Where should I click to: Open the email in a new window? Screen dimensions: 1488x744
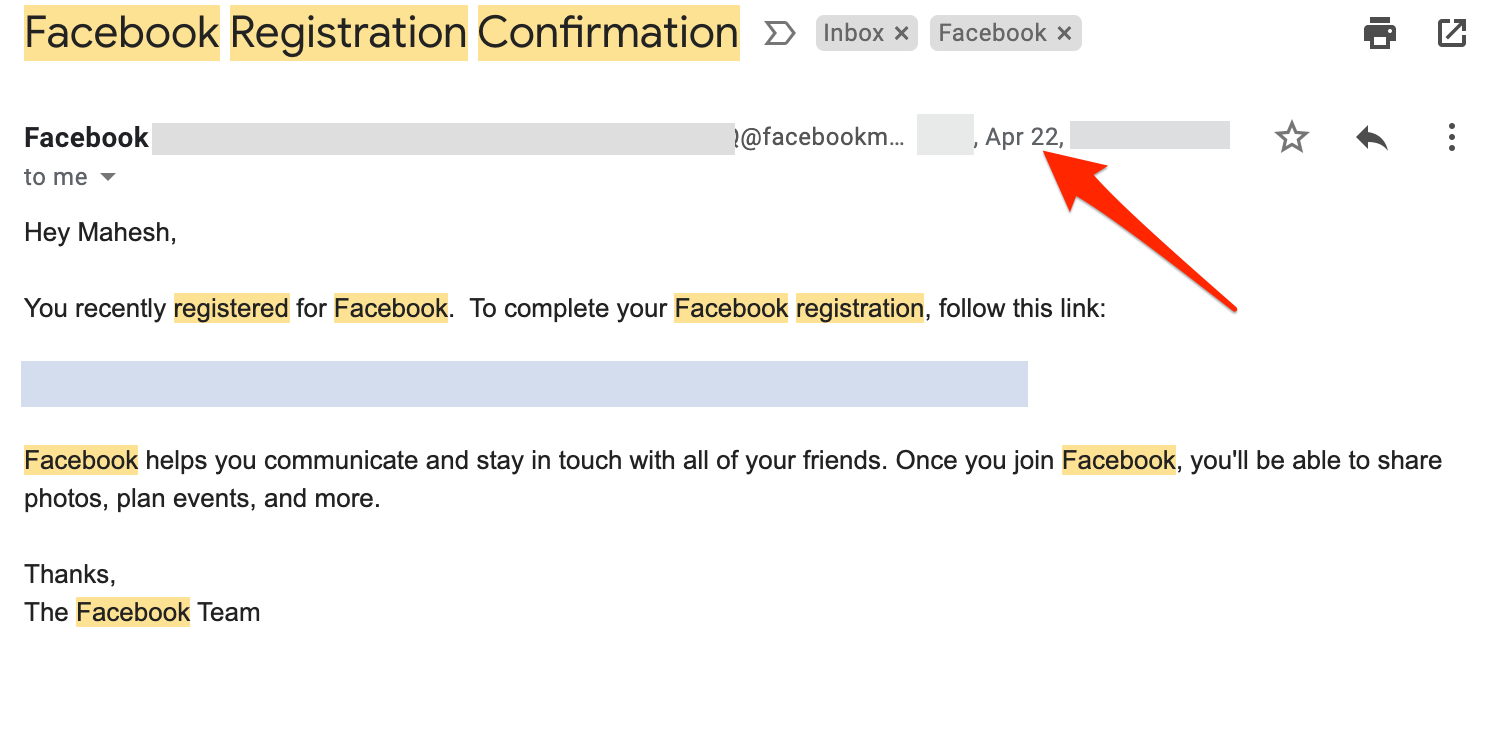pos(1451,34)
